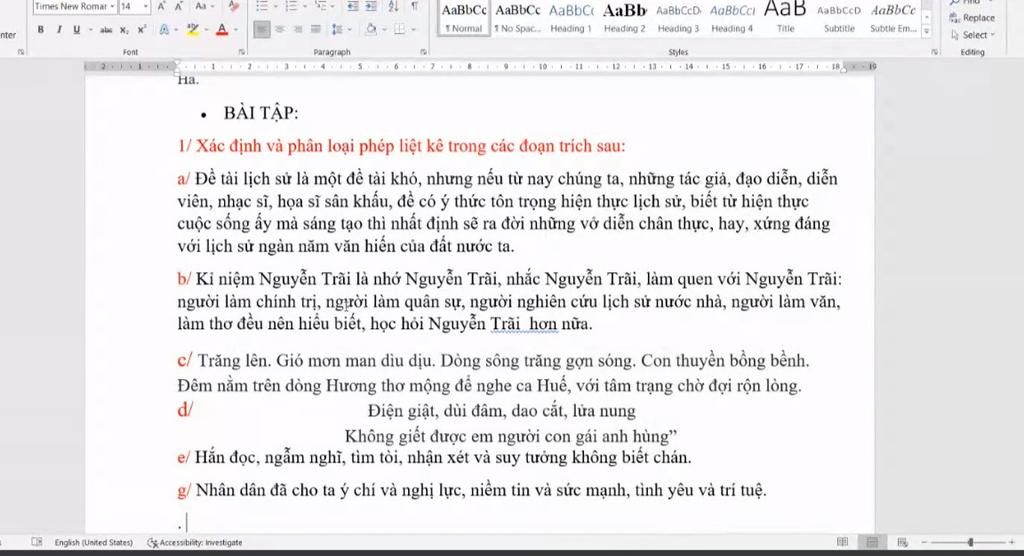Click Increase Indent icon
The width and height of the screenshot is (1024, 556).
tap(371, 7)
